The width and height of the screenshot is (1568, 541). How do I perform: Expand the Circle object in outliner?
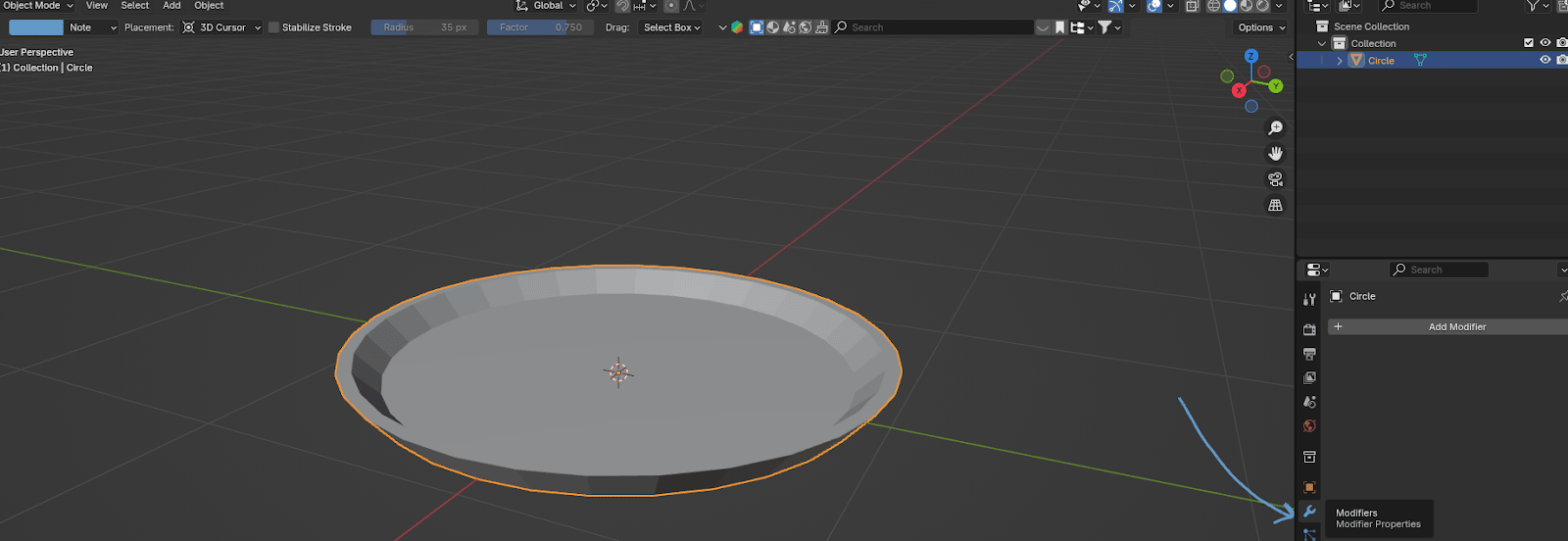[x=1340, y=61]
